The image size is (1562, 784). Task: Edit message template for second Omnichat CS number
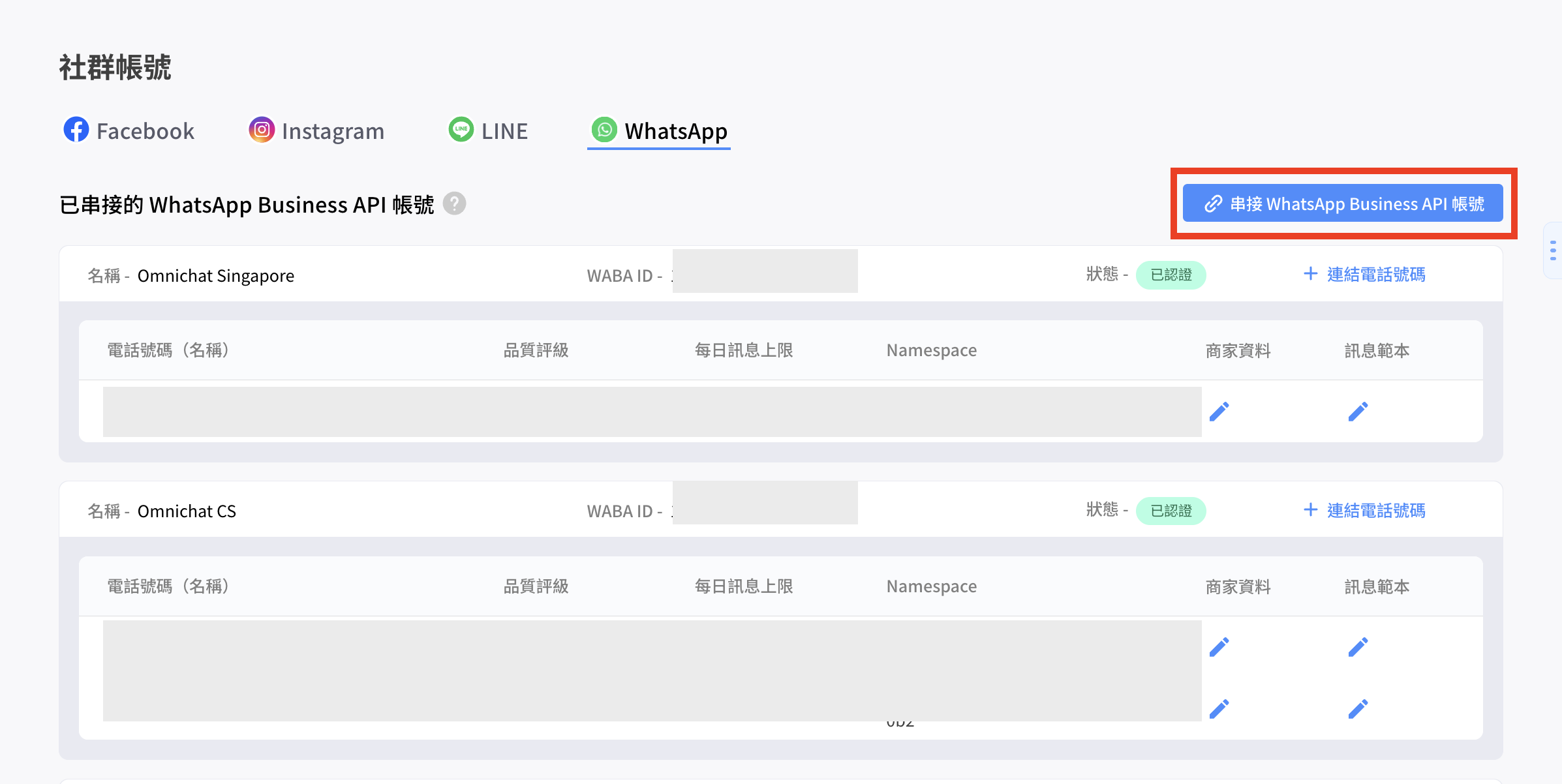point(1358,709)
